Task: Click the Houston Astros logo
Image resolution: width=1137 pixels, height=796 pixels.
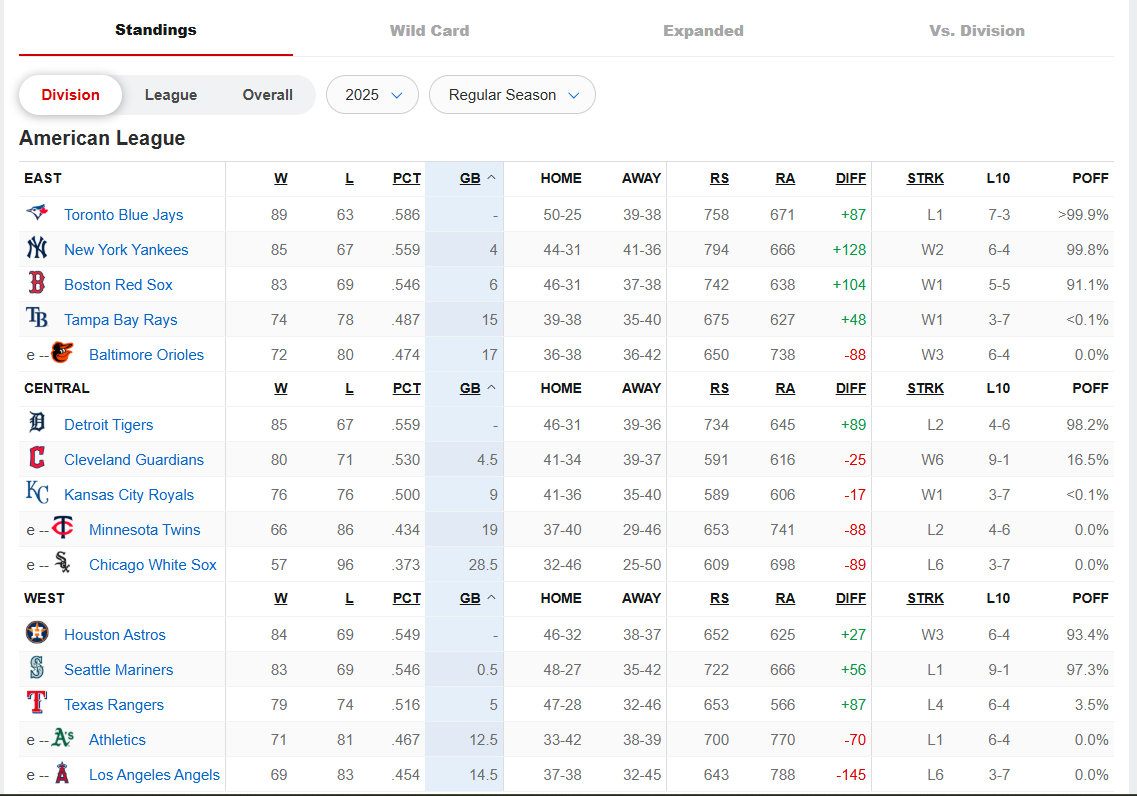Action: tap(37, 633)
